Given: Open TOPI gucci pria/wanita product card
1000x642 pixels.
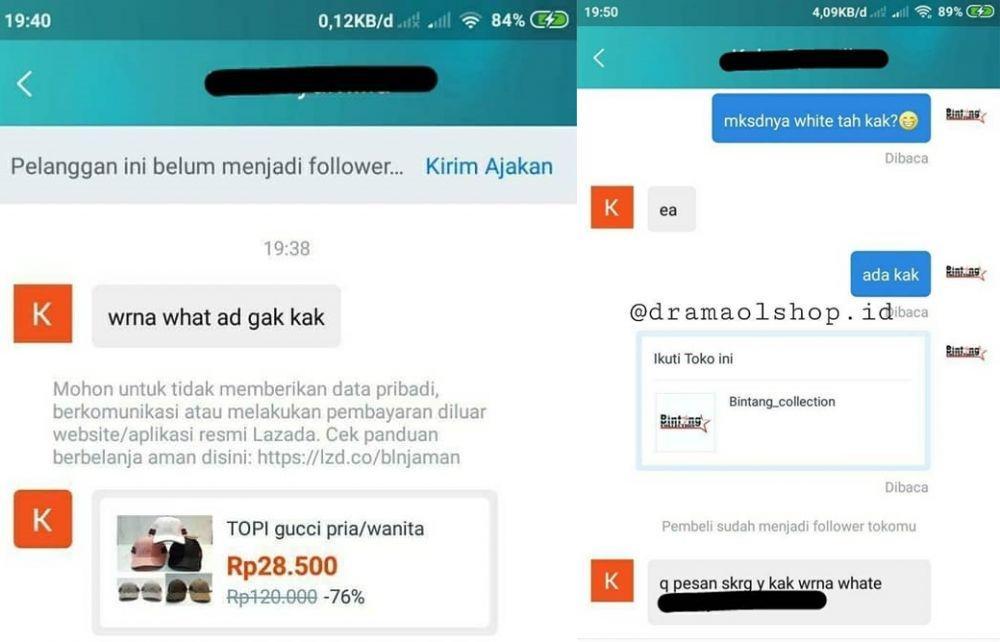Looking at the screenshot, I should click(x=295, y=562).
